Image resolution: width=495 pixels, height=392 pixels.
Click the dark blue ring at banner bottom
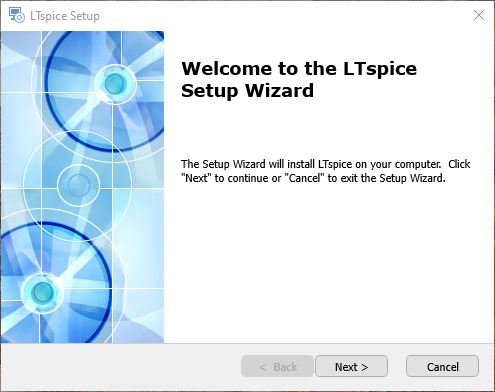tap(56, 283)
